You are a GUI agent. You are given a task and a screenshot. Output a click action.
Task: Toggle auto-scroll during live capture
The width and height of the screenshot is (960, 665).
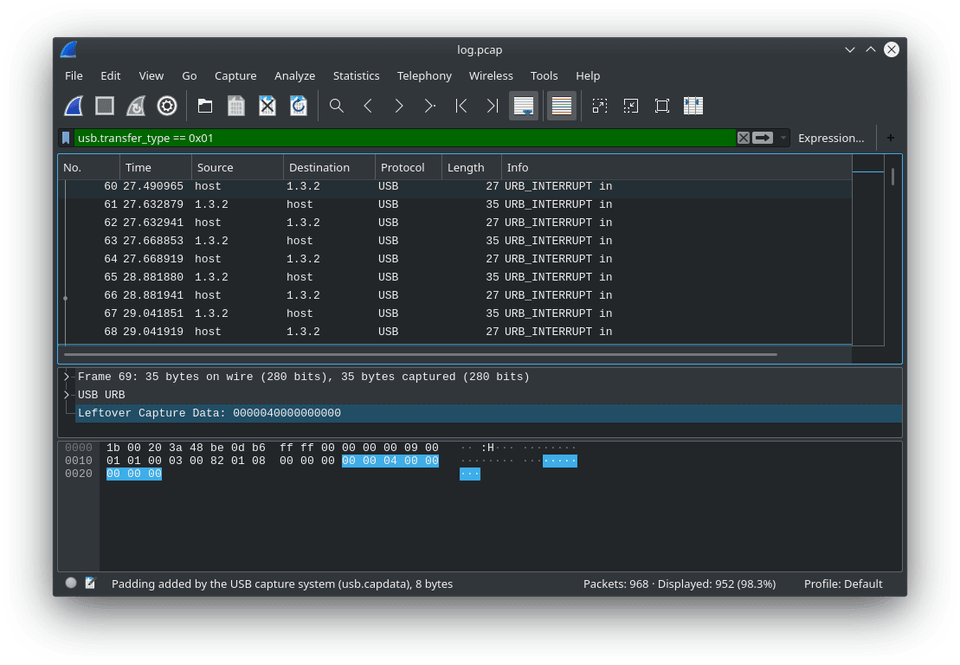tap(523, 106)
